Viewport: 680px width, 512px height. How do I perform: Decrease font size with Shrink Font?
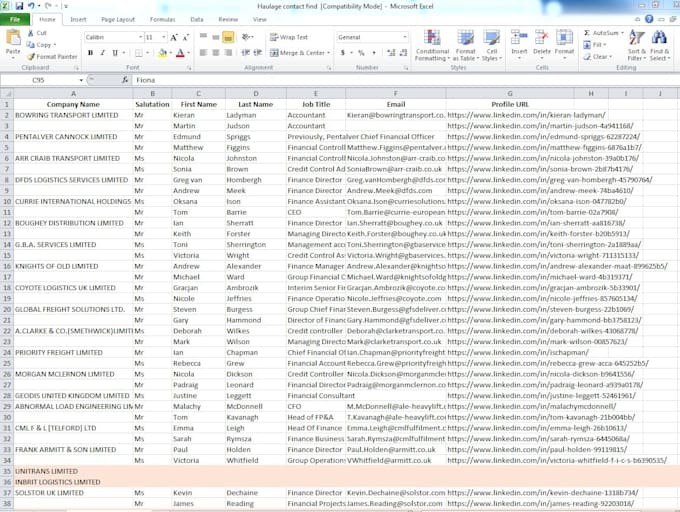[186, 37]
